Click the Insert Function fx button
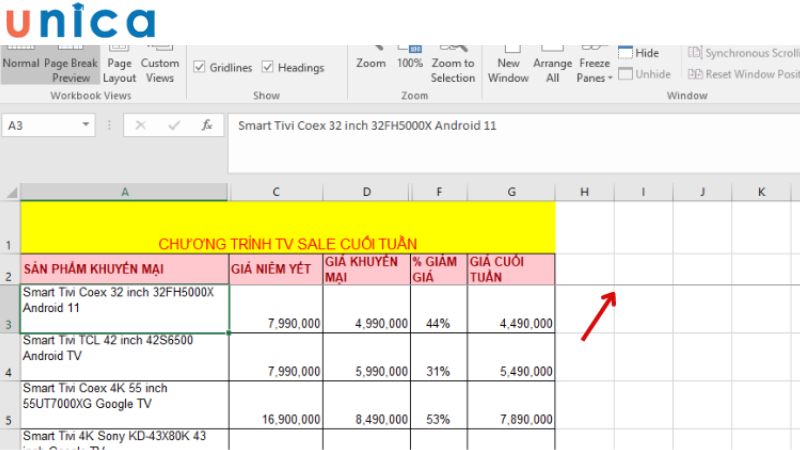Image resolution: width=800 pixels, height=450 pixels. pos(207,126)
